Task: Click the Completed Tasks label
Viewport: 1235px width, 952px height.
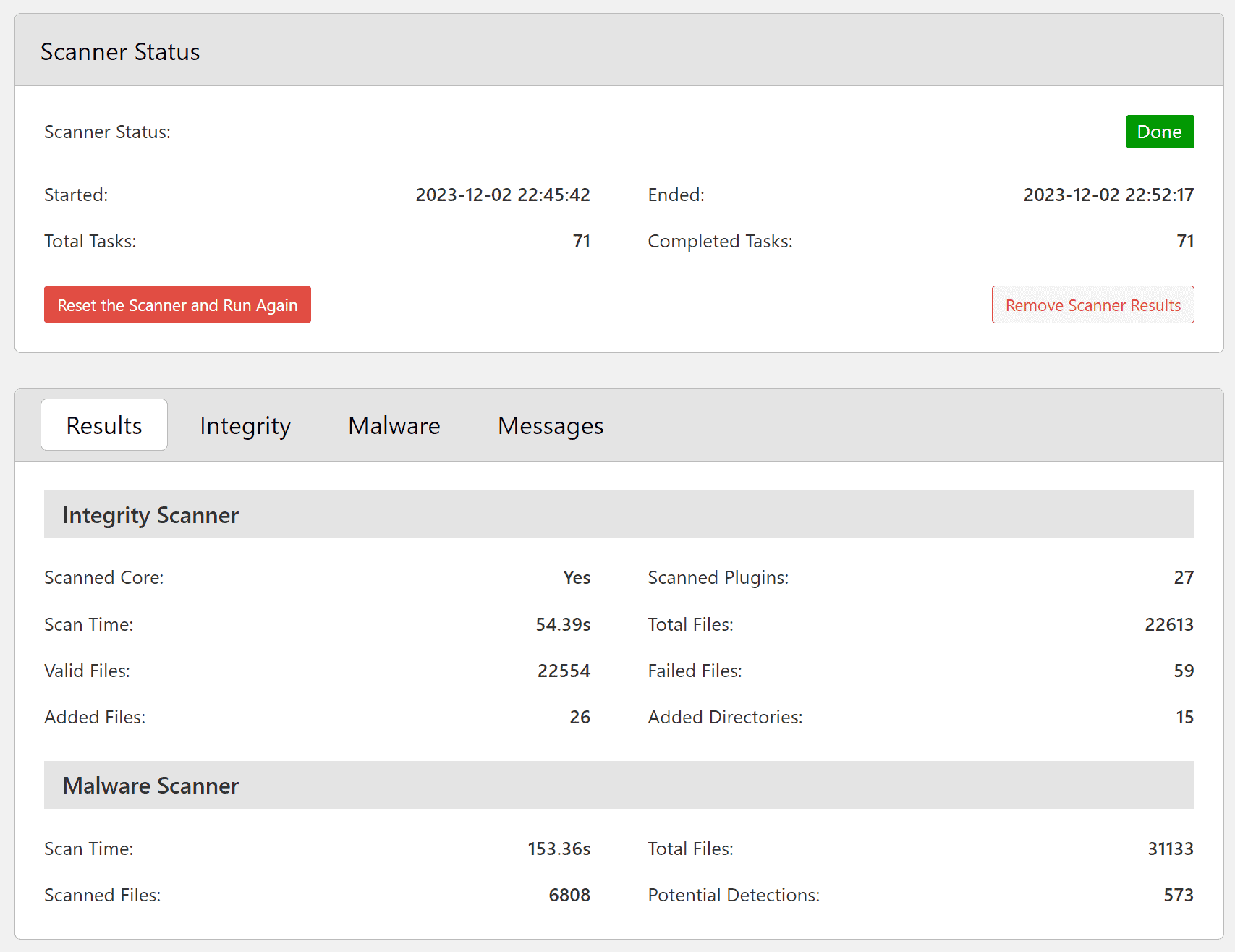Action: [720, 241]
